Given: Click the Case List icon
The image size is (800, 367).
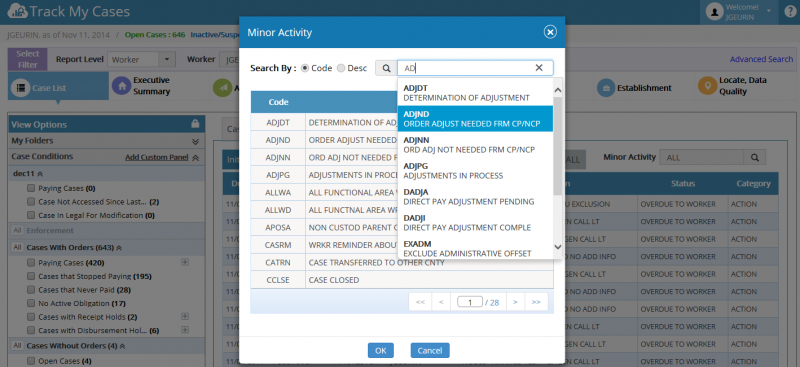Looking at the screenshot, I should click(x=21, y=88).
